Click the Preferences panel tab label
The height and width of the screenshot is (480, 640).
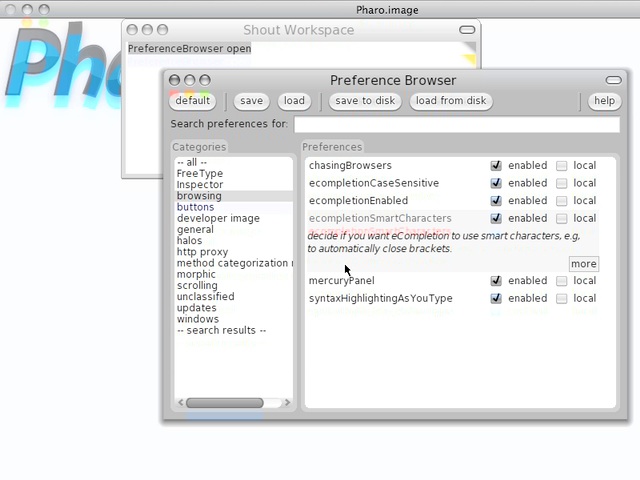coord(332,147)
